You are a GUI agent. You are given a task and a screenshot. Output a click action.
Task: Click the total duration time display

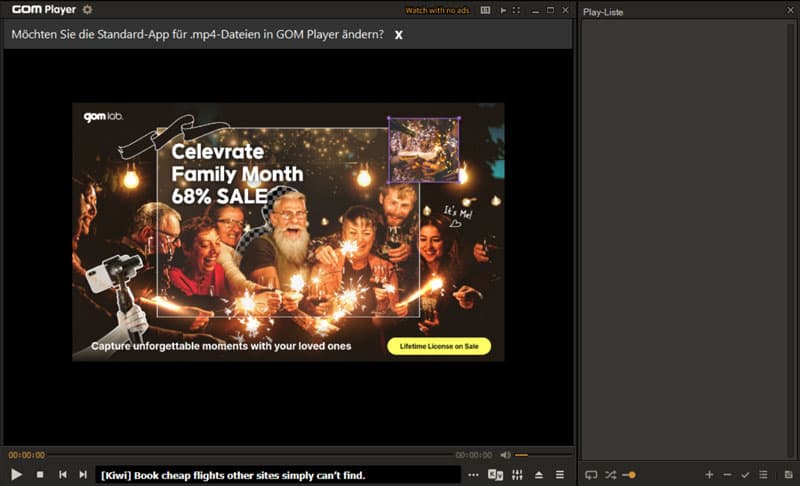(474, 454)
